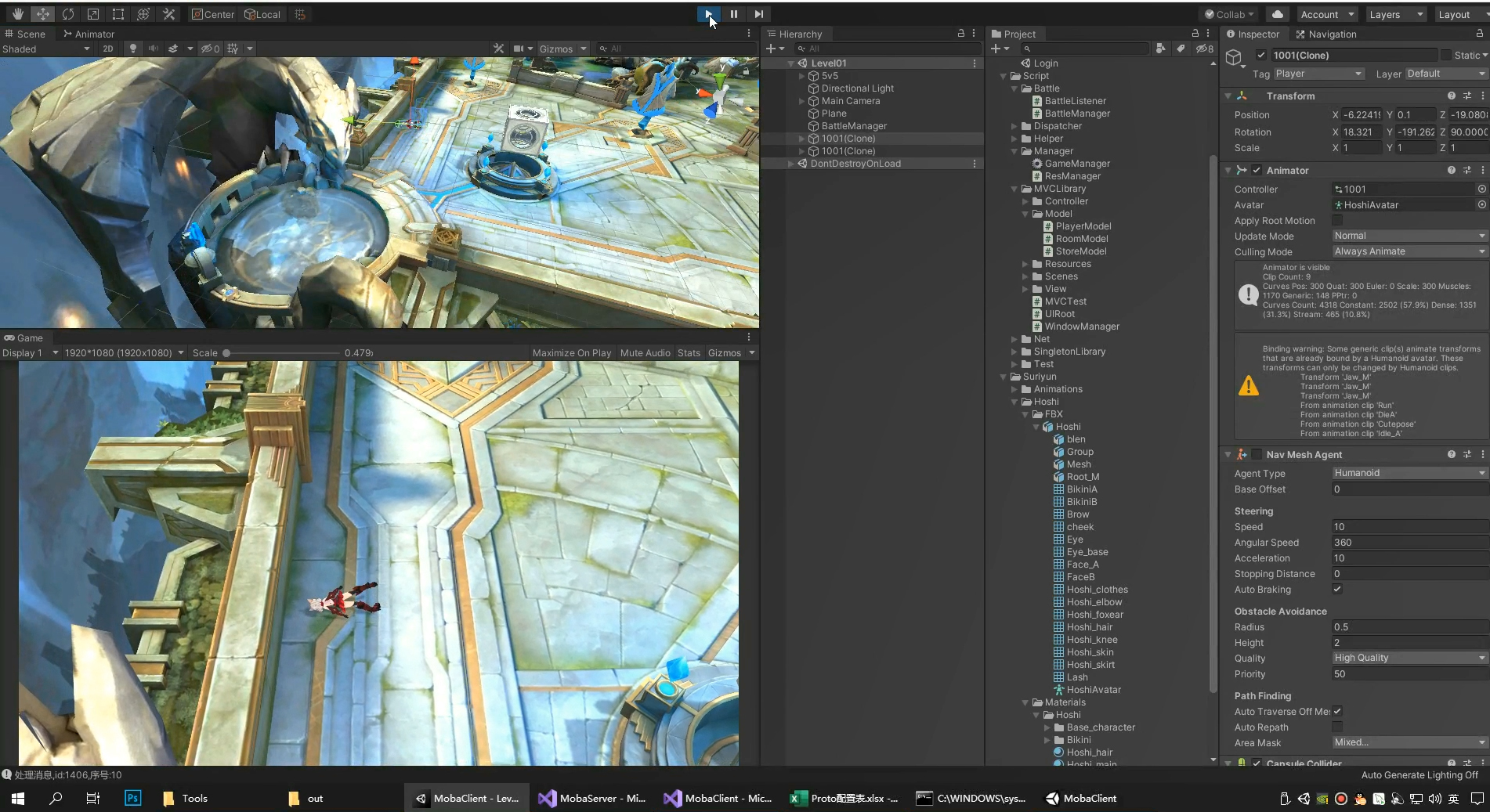The height and width of the screenshot is (812, 1490).
Task: Open the Layers menu
Action: point(1396,14)
